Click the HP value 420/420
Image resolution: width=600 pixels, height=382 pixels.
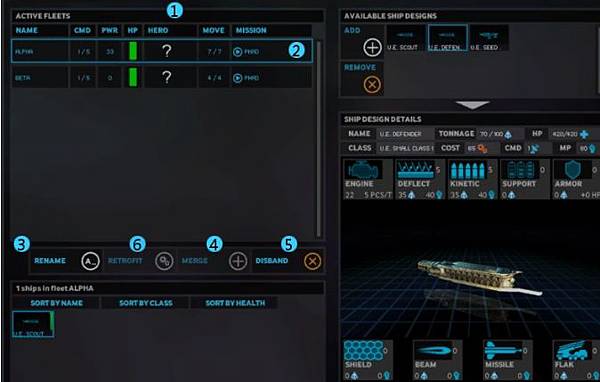click(565, 134)
